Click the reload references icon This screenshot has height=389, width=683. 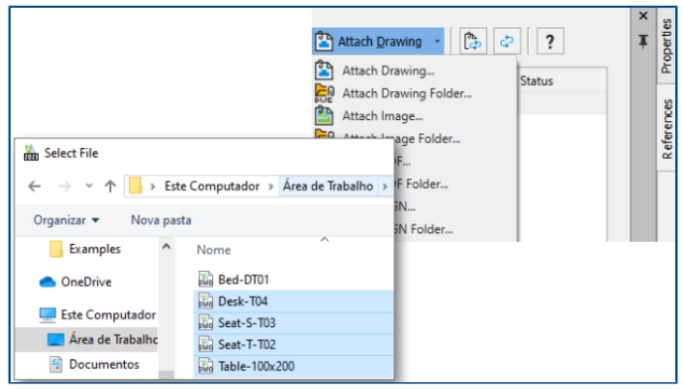click(x=473, y=41)
